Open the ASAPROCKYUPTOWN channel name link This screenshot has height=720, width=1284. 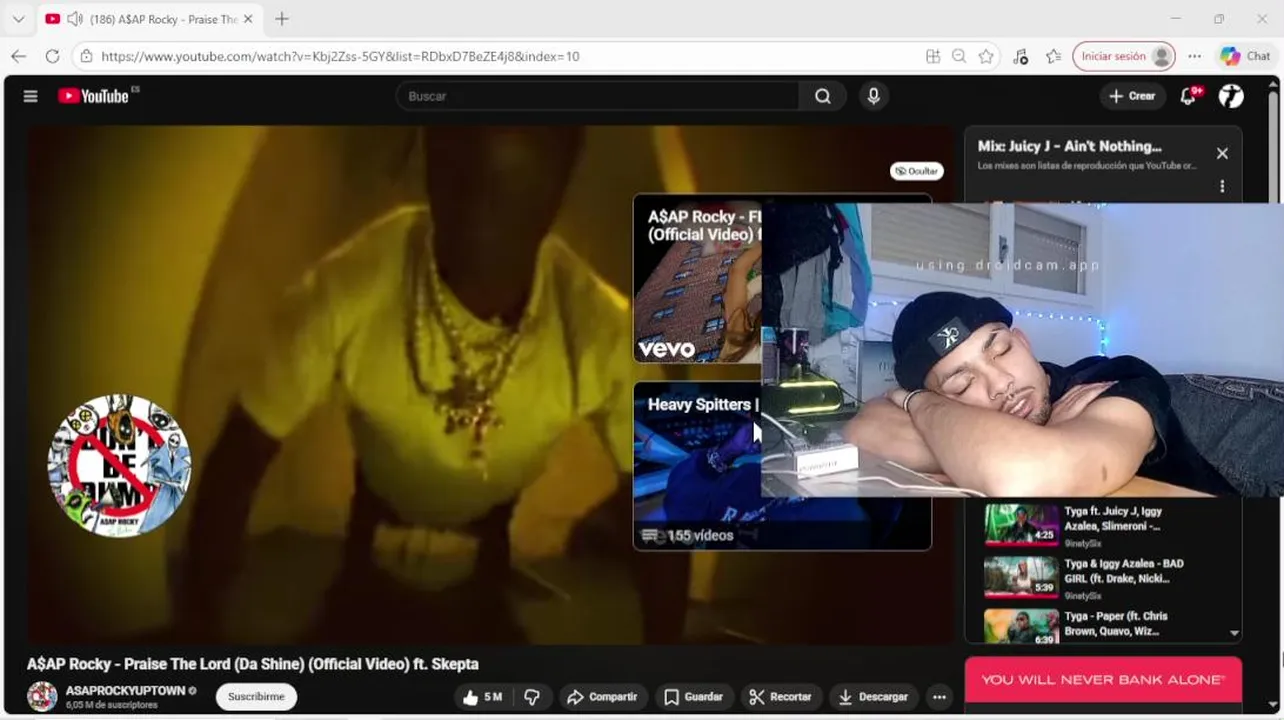point(125,691)
